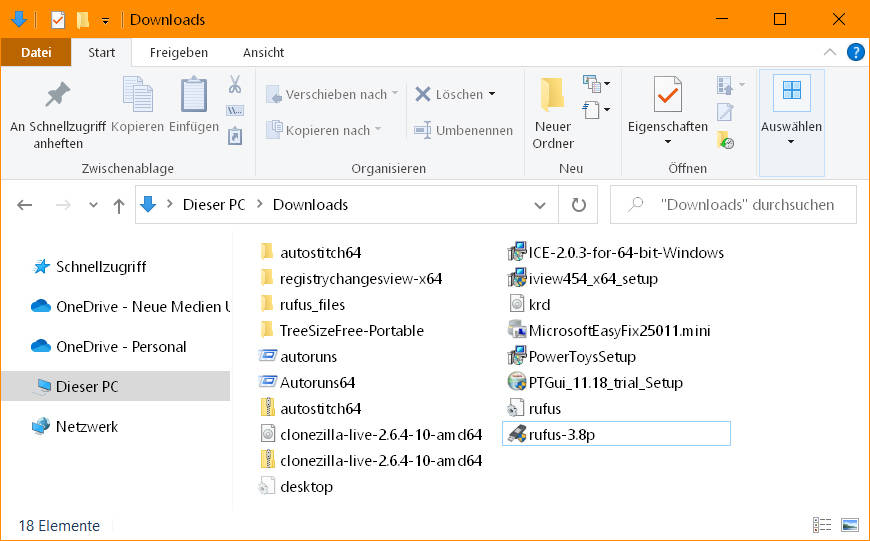The height and width of the screenshot is (541, 870).
Task: Switch to details view icon in status bar
Action: click(822, 524)
